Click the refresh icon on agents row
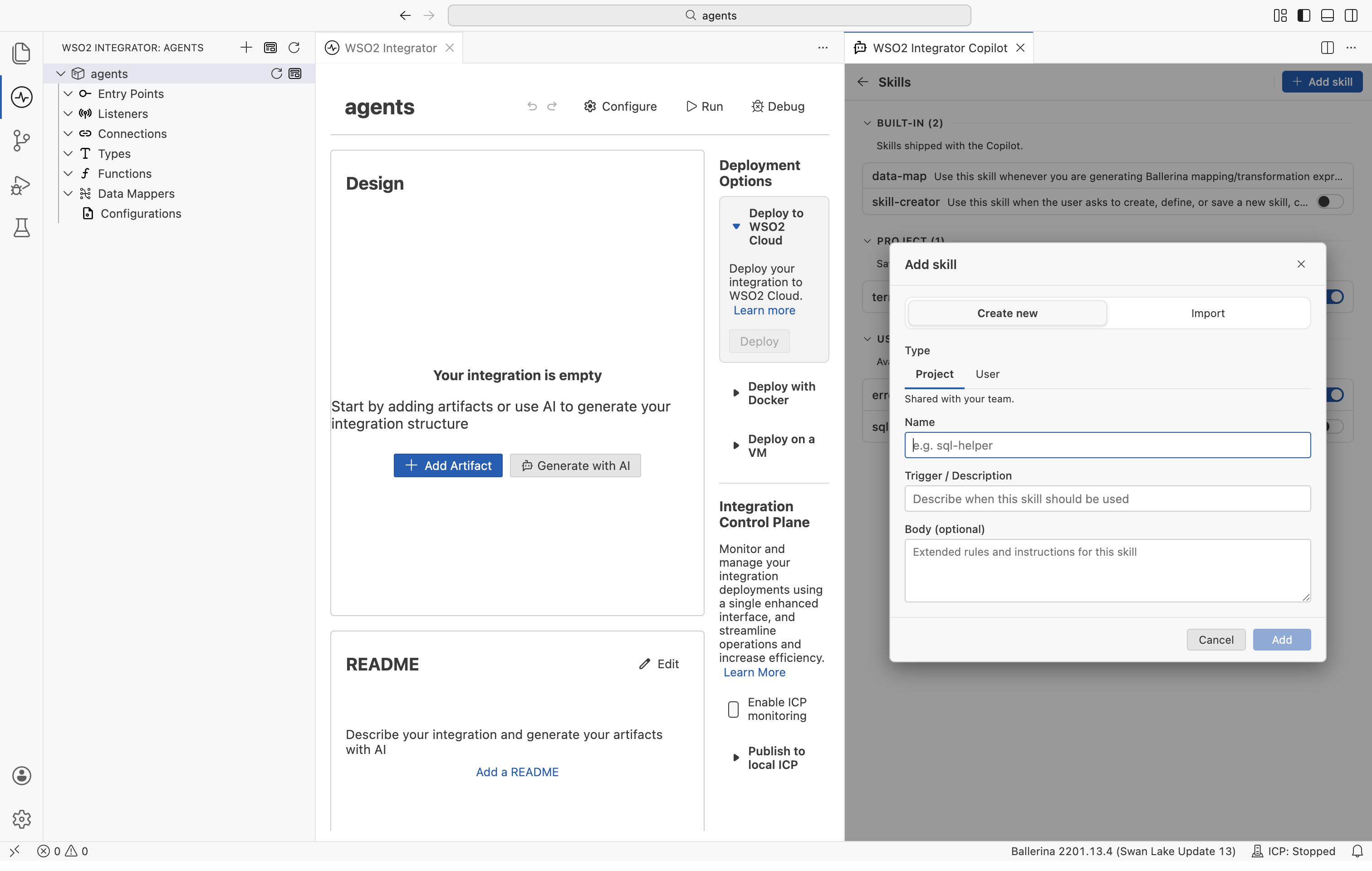 [276, 73]
